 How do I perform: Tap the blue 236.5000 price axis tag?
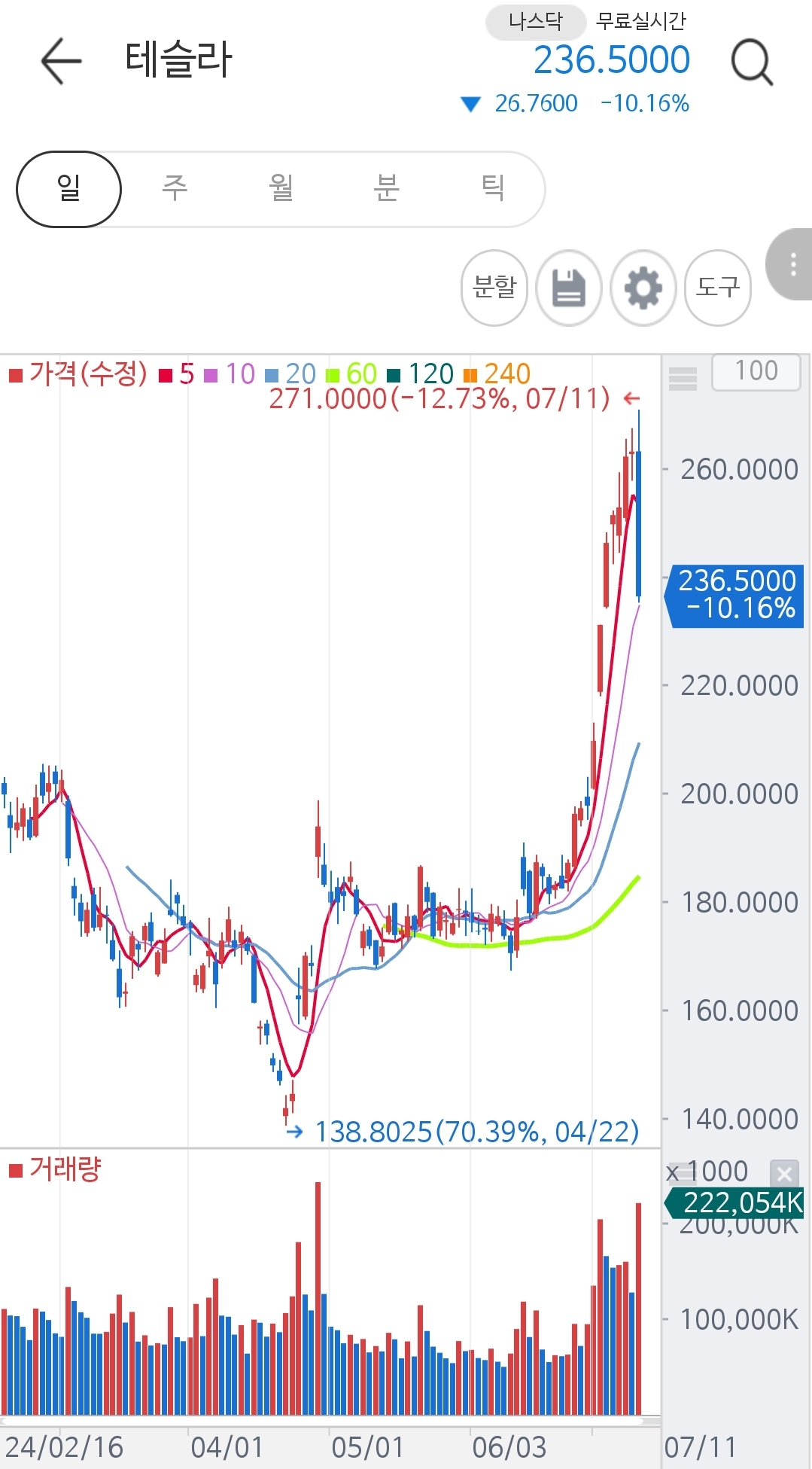[735, 596]
